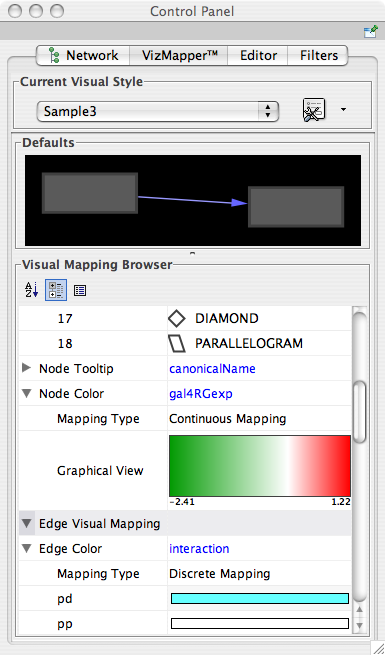Click the window resize grip corner

[x=377, y=647]
